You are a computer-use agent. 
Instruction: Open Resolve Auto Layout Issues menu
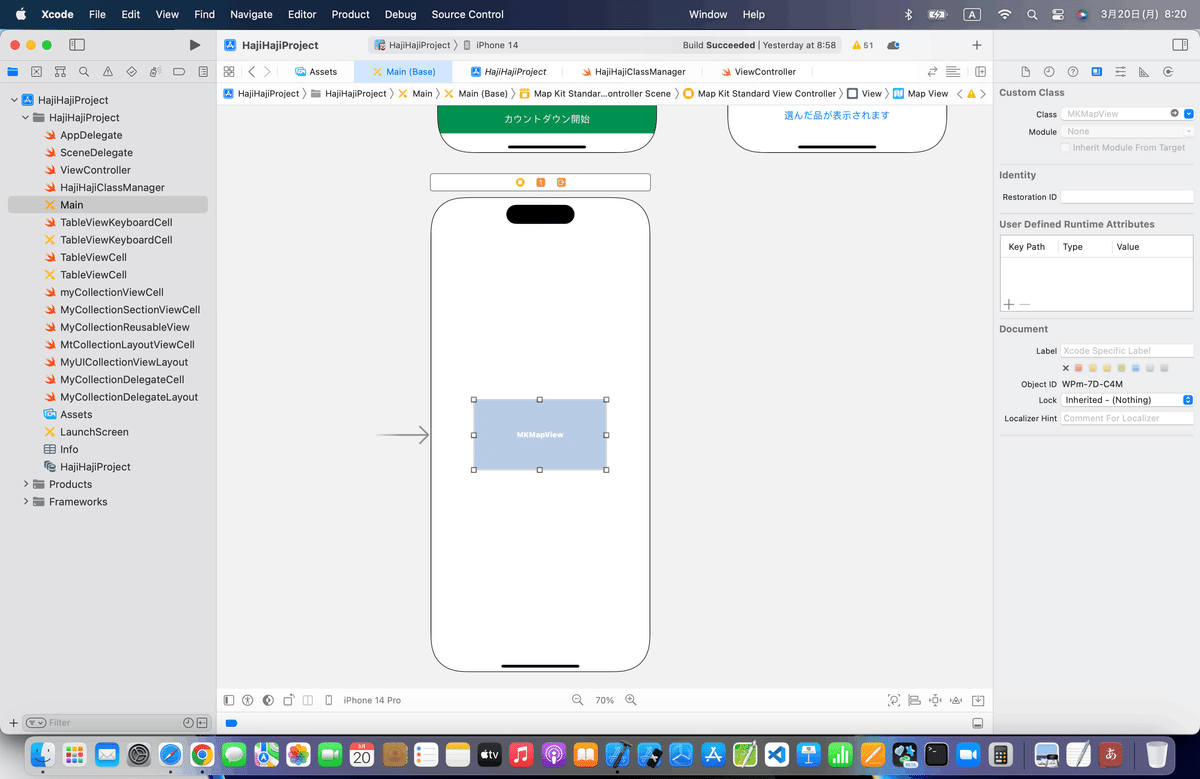956,700
